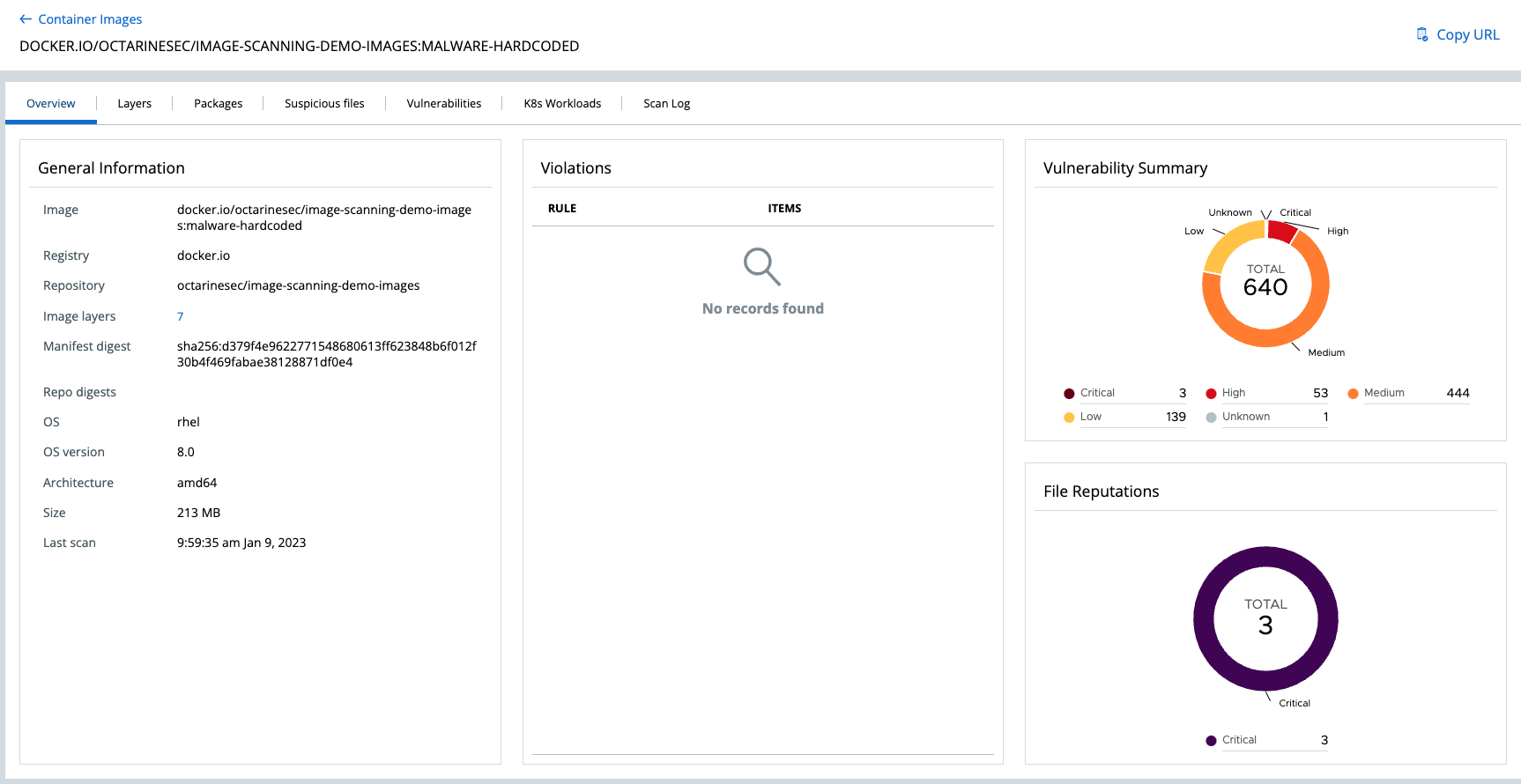Click the Medium orange legend dot
Image resolution: width=1521 pixels, height=784 pixels.
click(1353, 394)
